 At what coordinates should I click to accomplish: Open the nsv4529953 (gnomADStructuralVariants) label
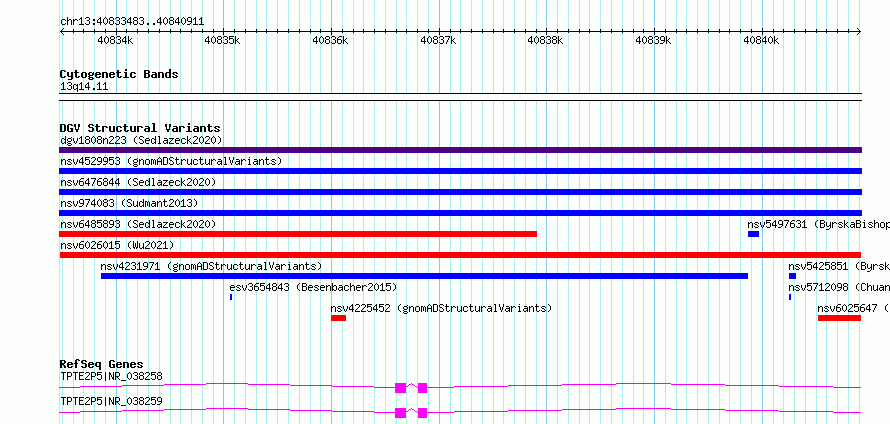click(171, 161)
